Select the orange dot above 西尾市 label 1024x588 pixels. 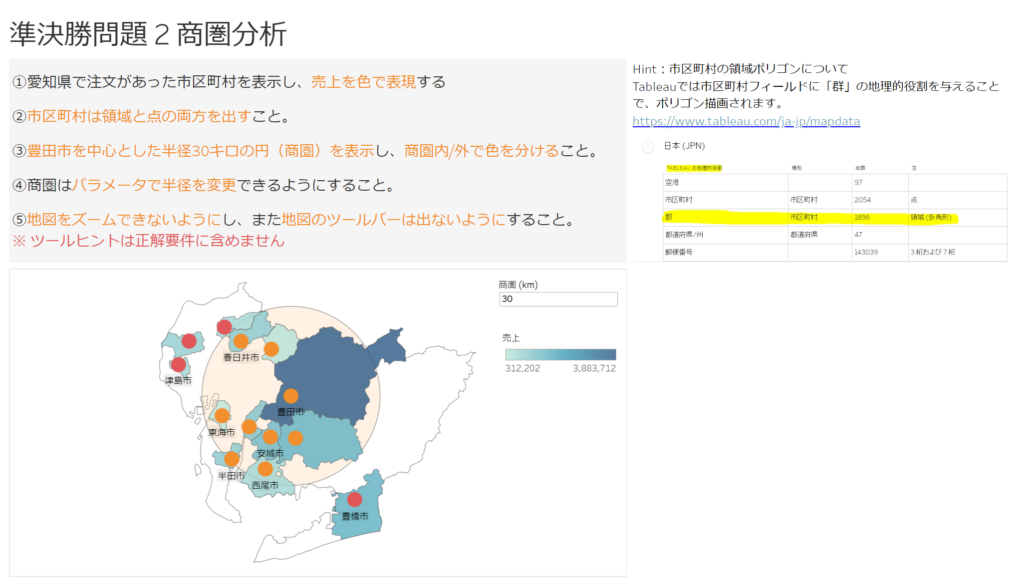[x=264, y=468]
